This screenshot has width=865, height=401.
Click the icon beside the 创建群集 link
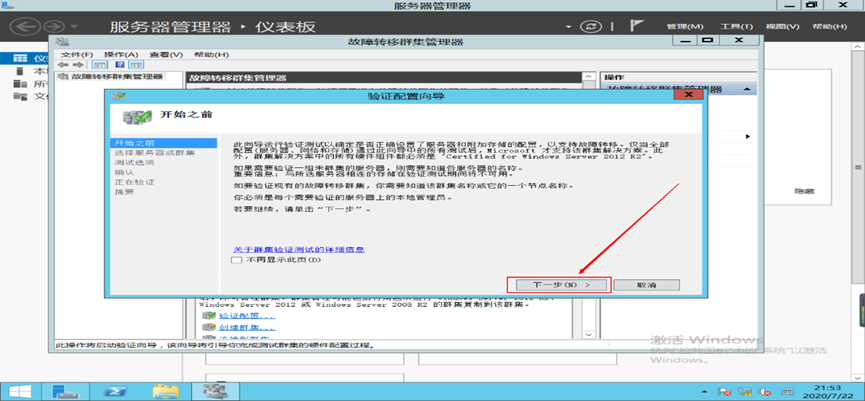click(x=209, y=328)
